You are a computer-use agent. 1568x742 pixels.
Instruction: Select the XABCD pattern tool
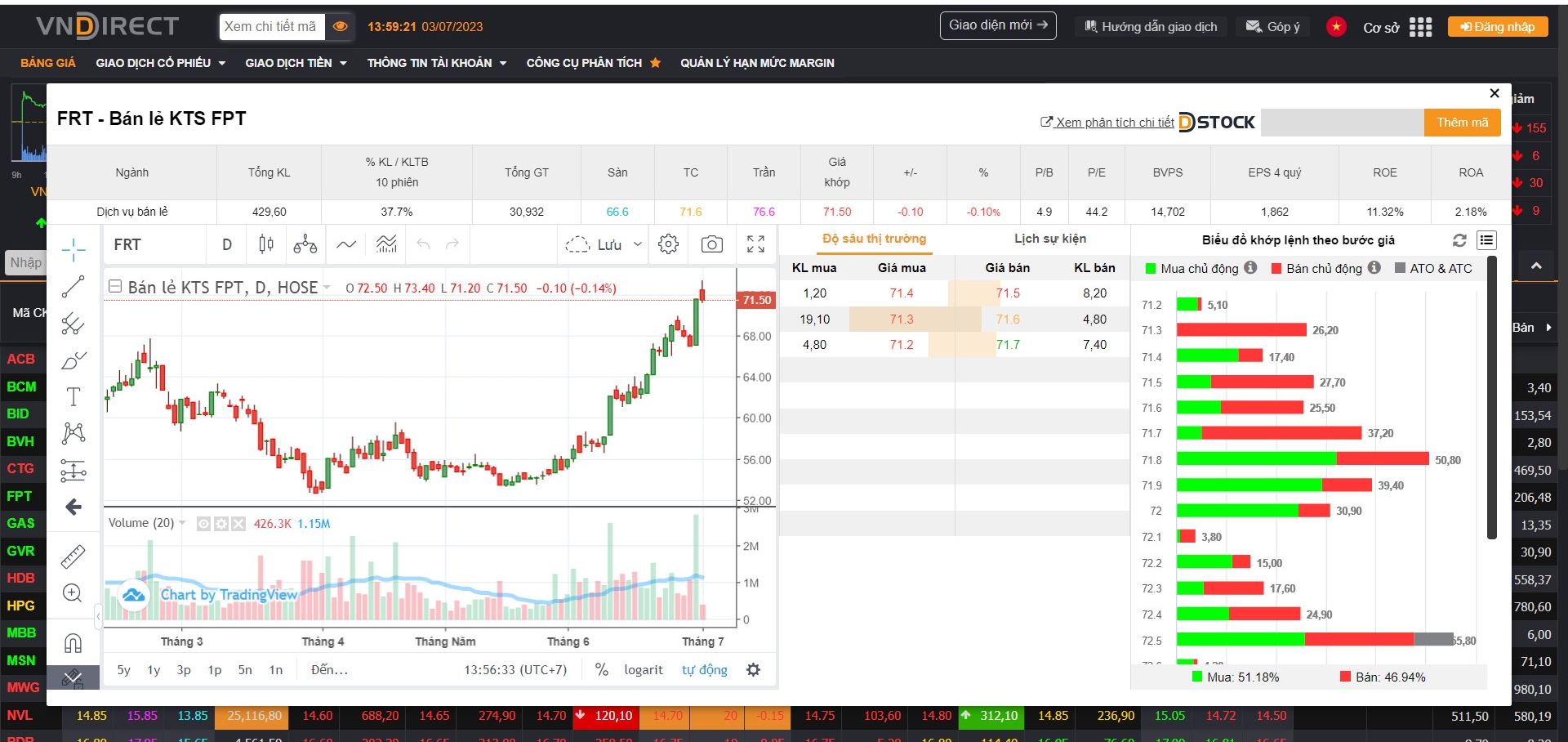point(73,433)
